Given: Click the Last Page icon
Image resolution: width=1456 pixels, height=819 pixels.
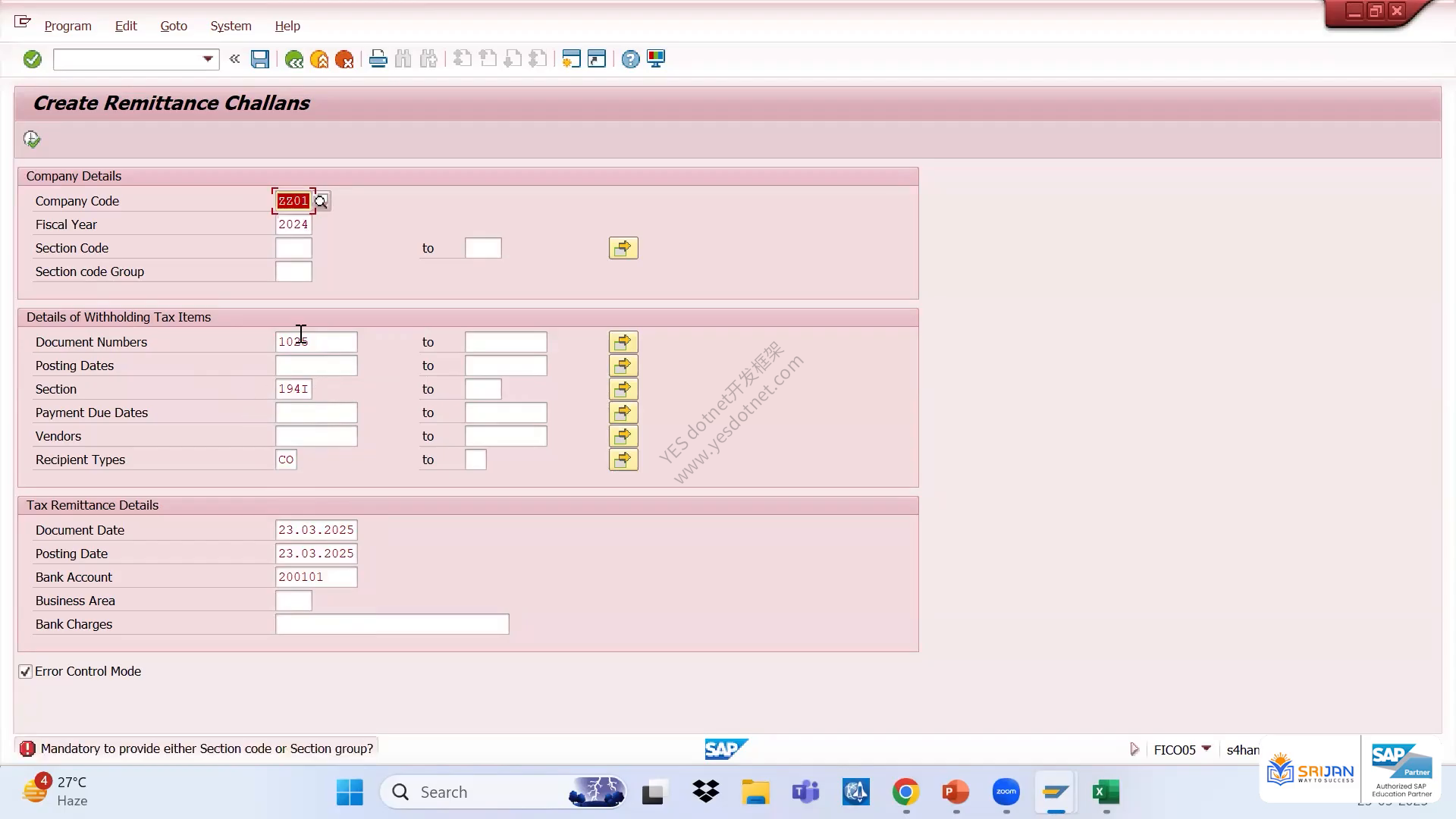Looking at the screenshot, I should (x=538, y=59).
